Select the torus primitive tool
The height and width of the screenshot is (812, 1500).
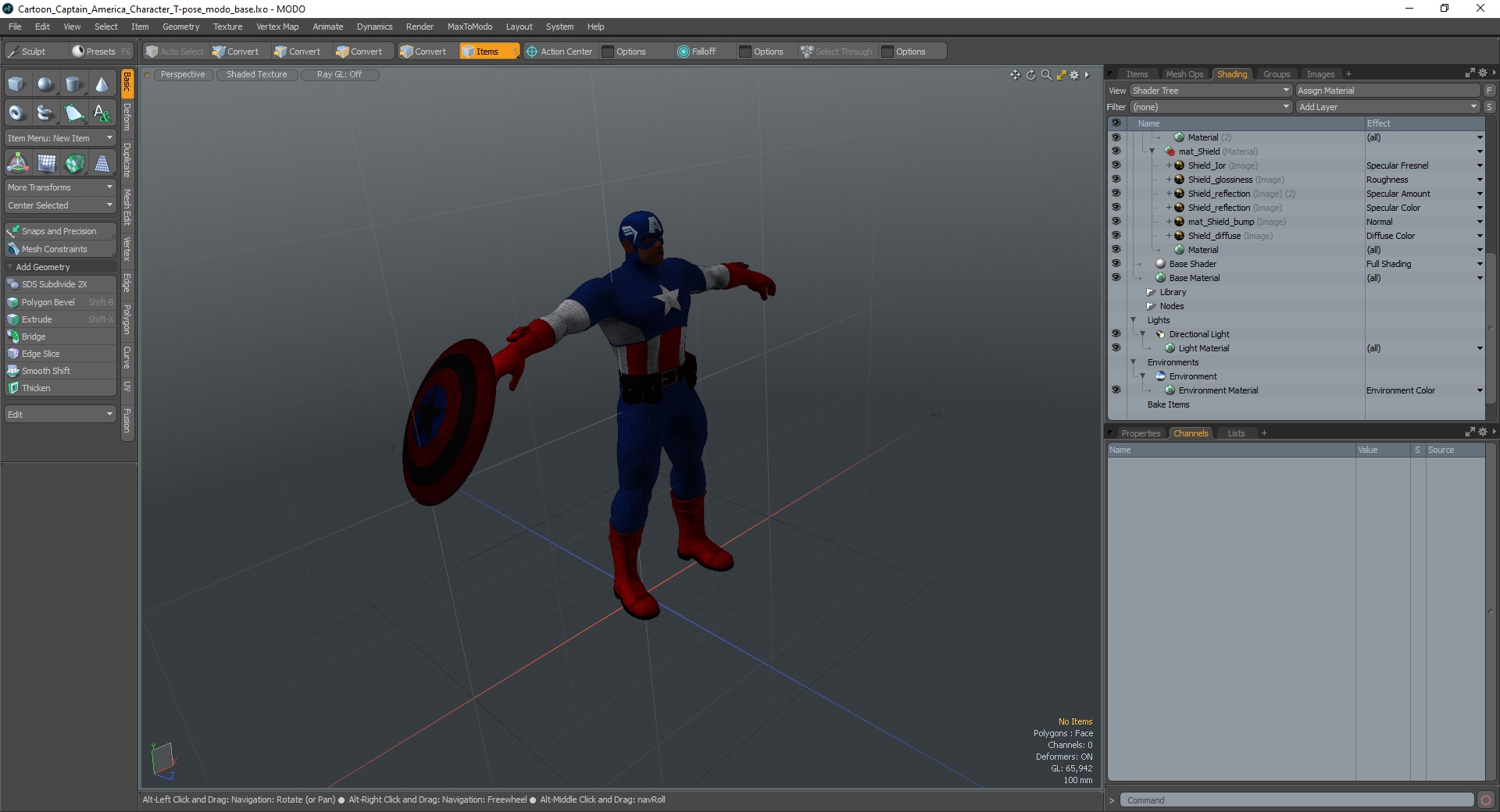pyautogui.click(x=16, y=113)
